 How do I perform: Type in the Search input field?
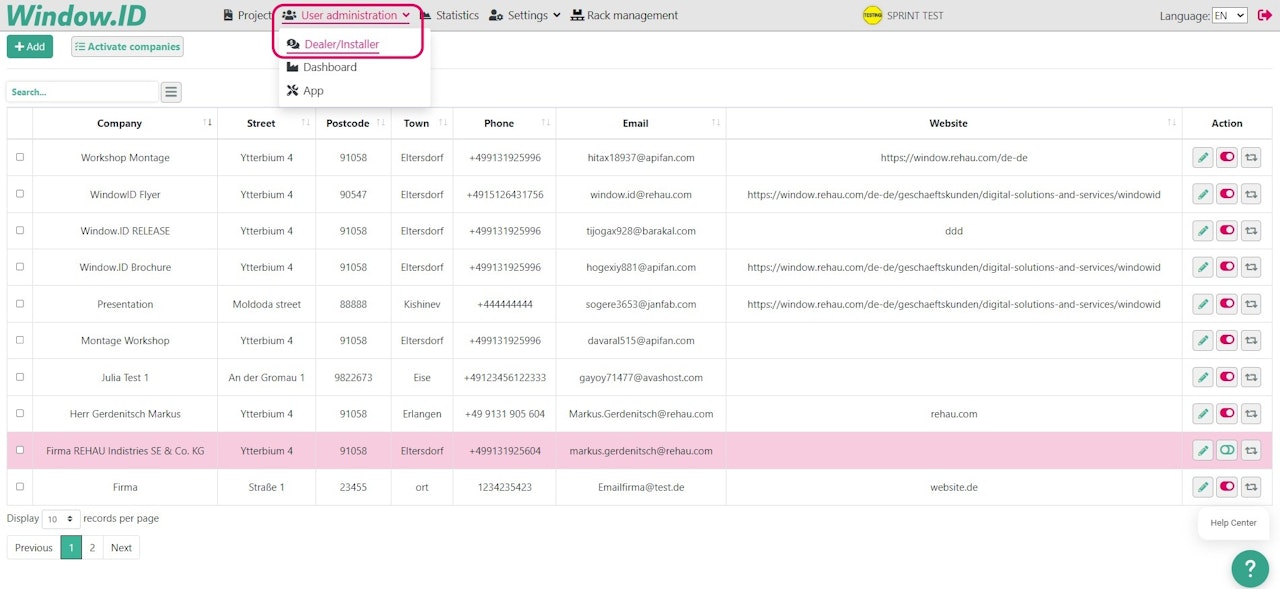tap(82, 92)
